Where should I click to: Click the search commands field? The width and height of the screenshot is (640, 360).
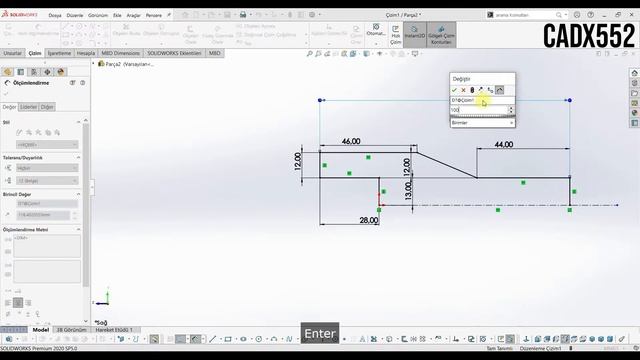[x=524, y=15]
